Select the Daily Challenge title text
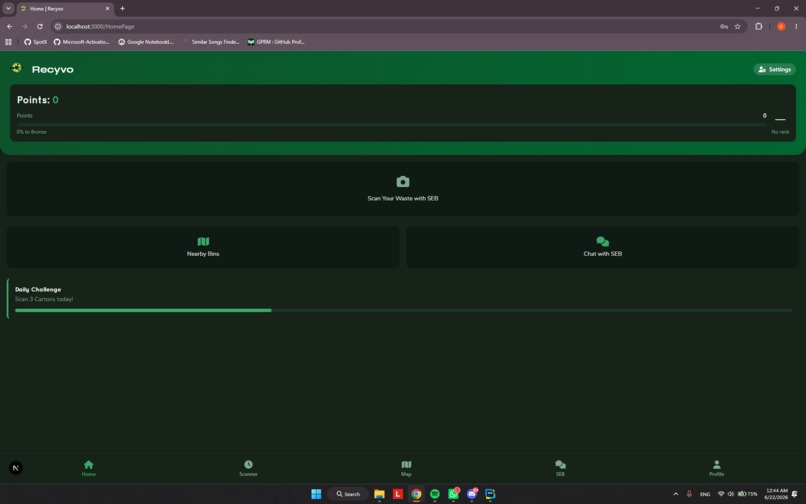Image resolution: width=806 pixels, height=504 pixels. pos(38,290)
